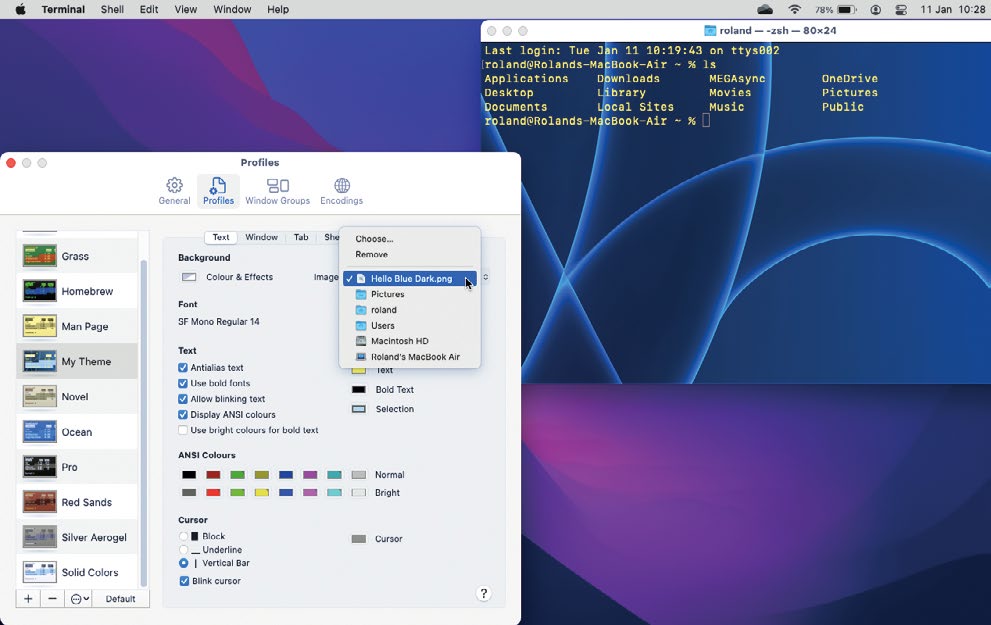Screen dimensions: 991x625
Task: Choose the Underline cursor radio button
Action: (183, 550)
